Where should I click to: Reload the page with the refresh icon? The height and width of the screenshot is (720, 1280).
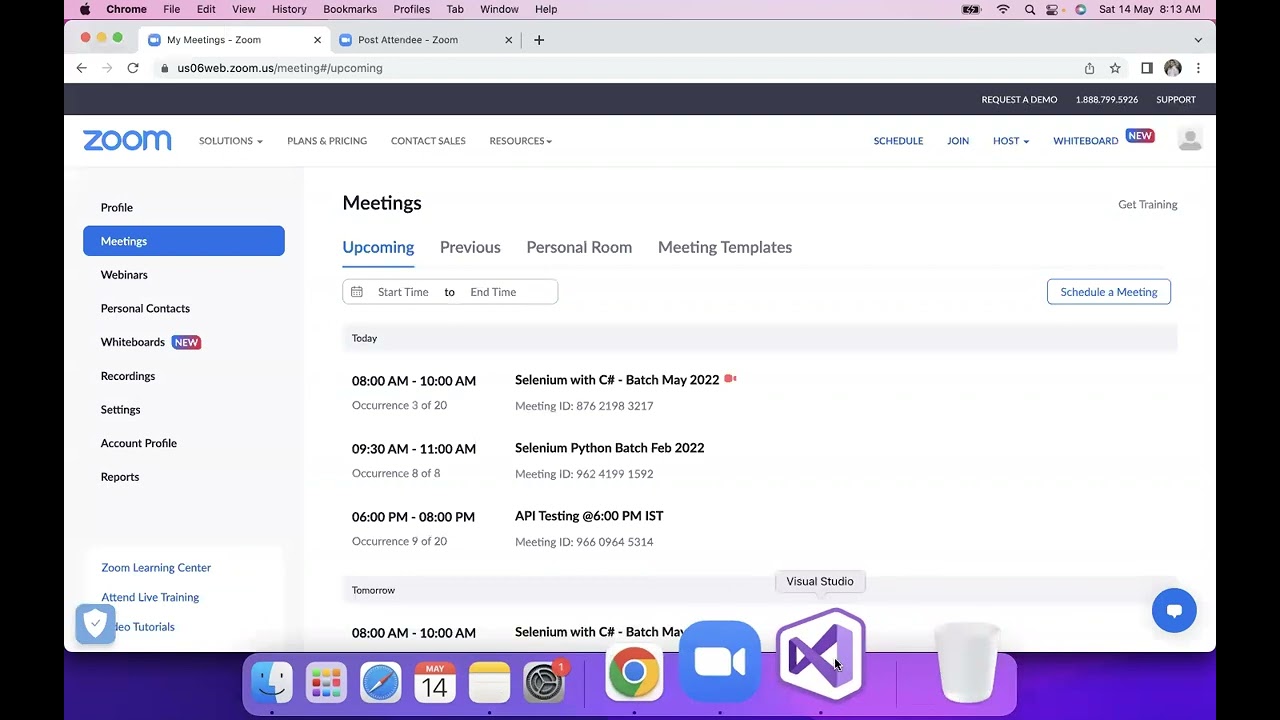pyautogui.click(x=133, y=68)
